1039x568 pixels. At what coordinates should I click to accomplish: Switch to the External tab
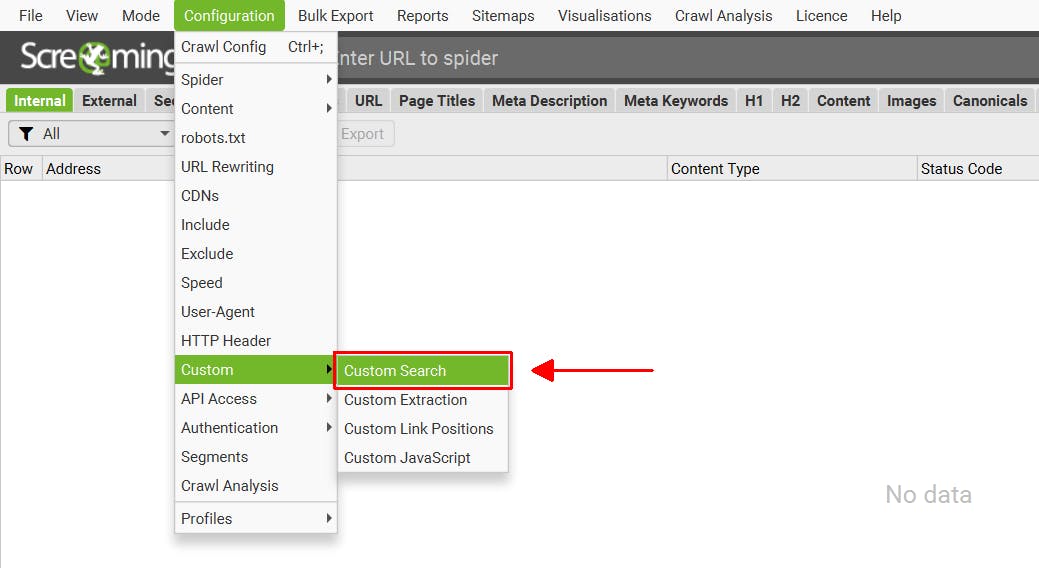click(109, 101)
